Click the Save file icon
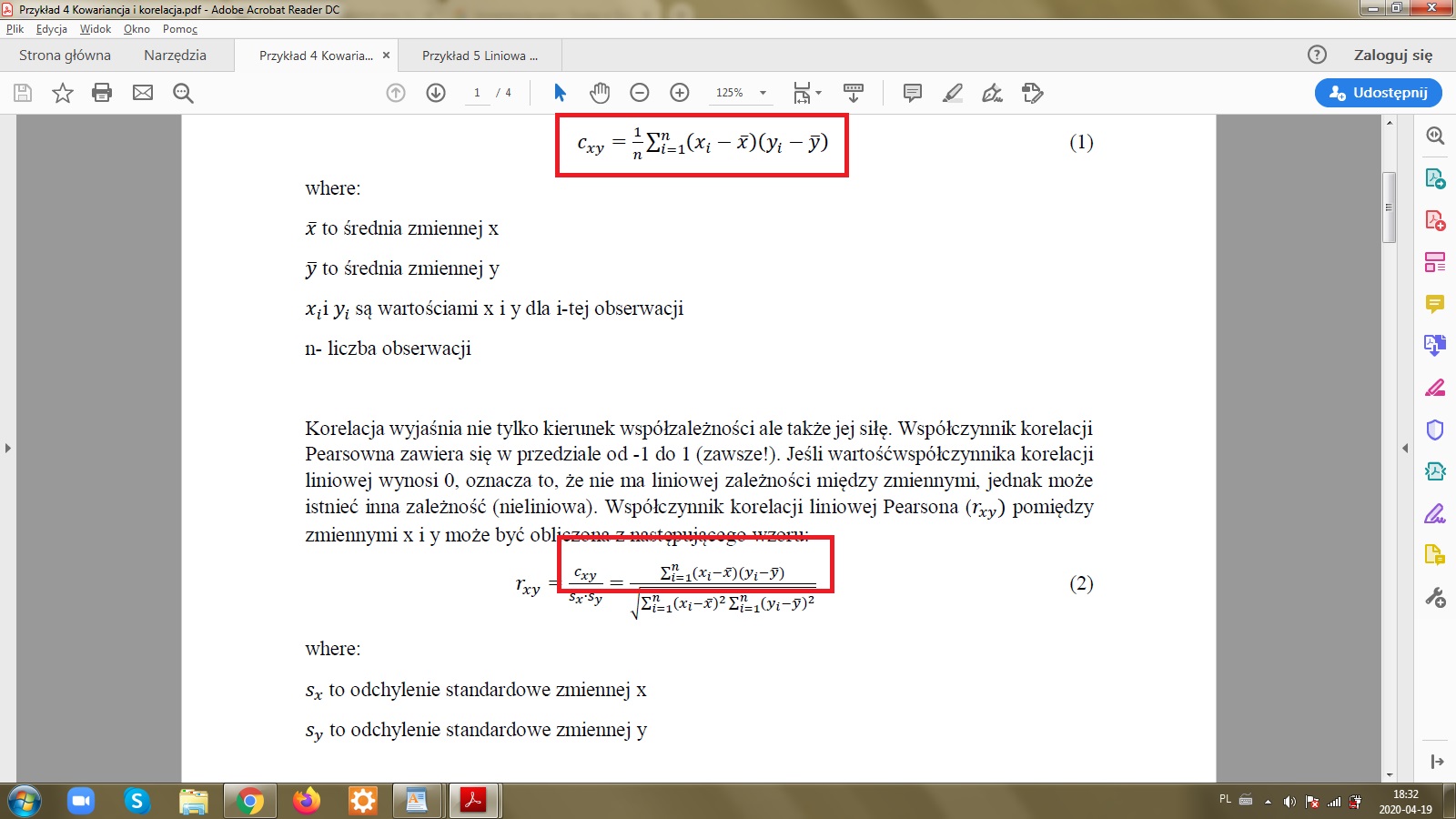1456x819 pixels. pos(23,93)
